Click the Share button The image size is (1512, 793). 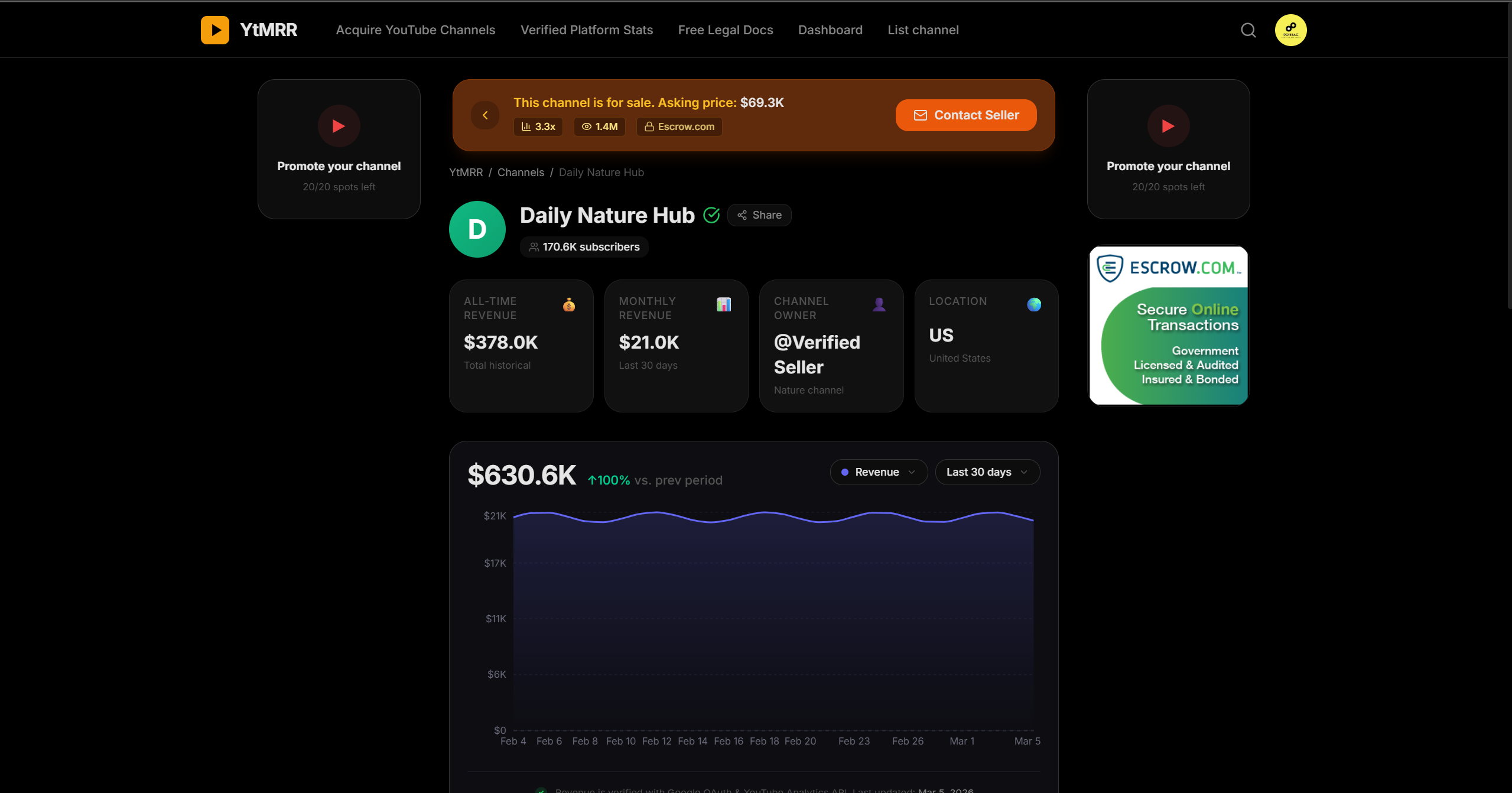click(759, 215)
